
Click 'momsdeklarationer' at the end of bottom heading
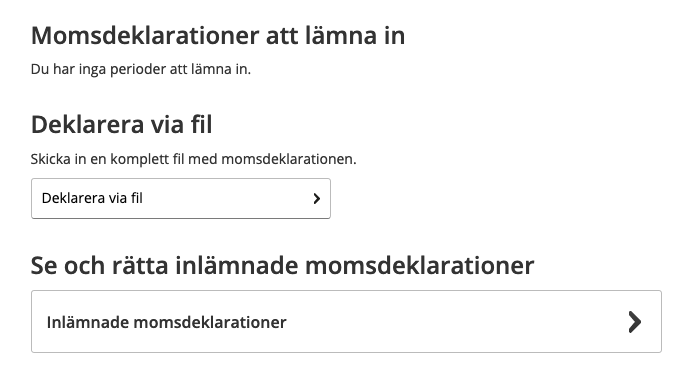coord(419,265)
